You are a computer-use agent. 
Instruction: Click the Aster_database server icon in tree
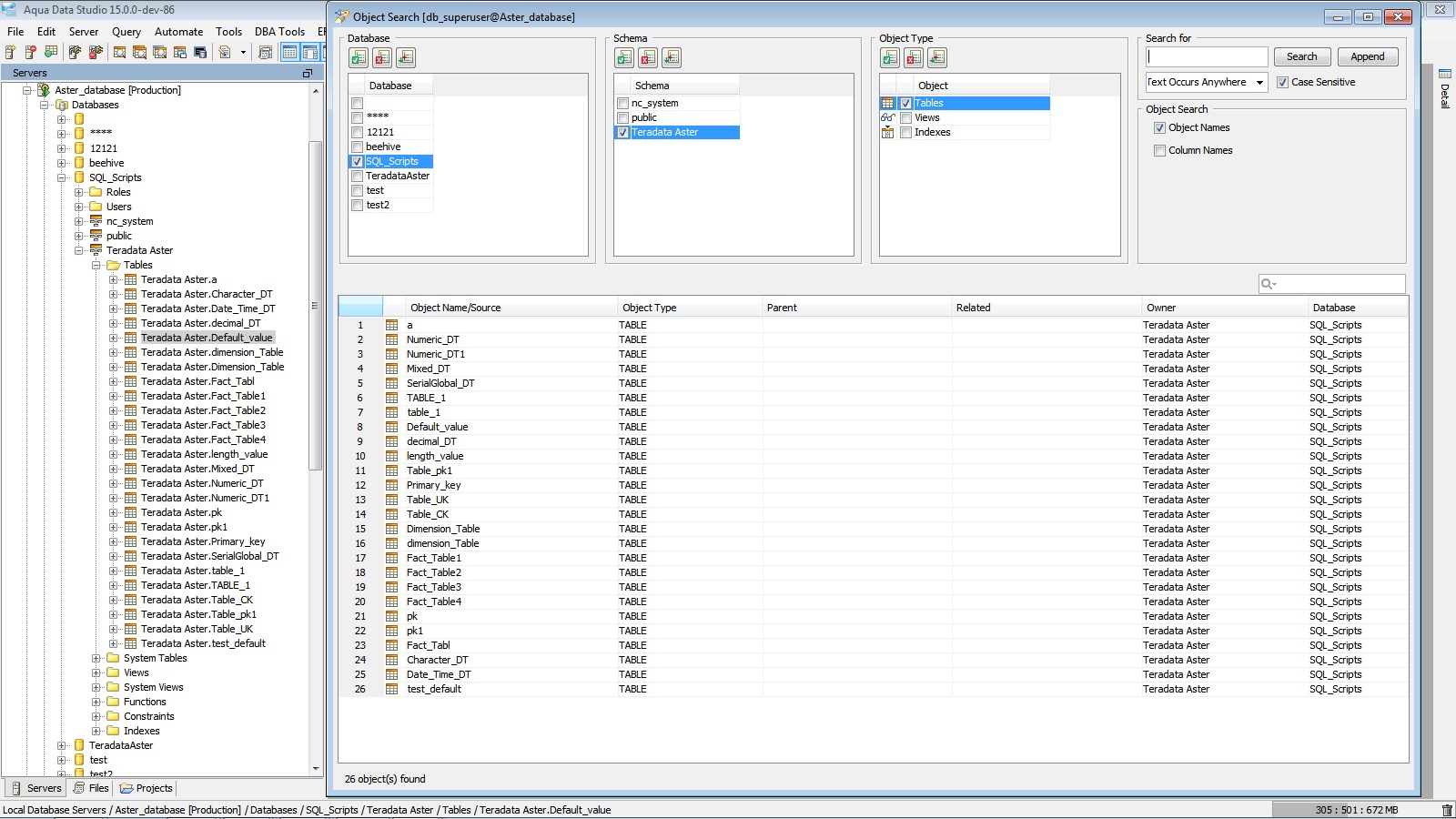43,90
